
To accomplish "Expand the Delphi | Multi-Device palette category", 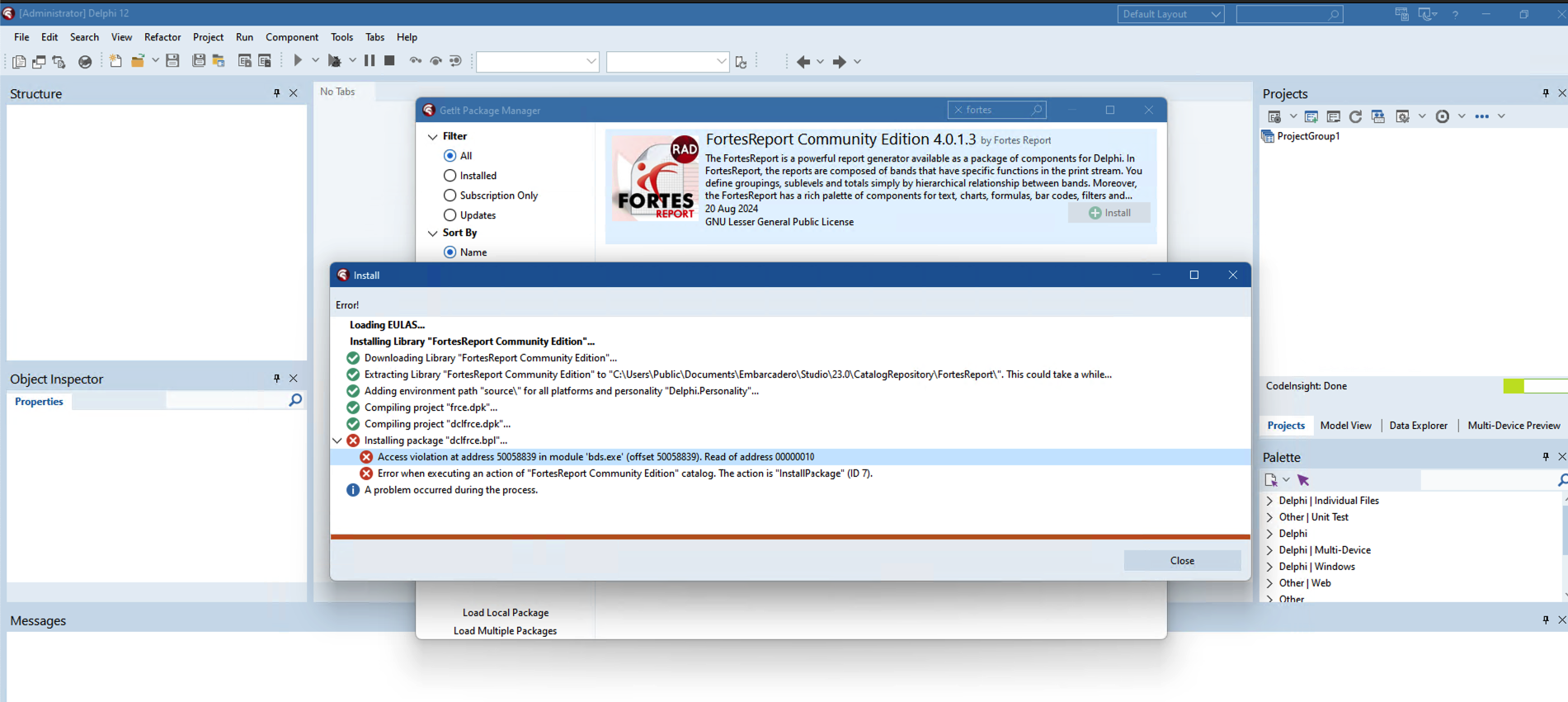I will pos(1269,550).
